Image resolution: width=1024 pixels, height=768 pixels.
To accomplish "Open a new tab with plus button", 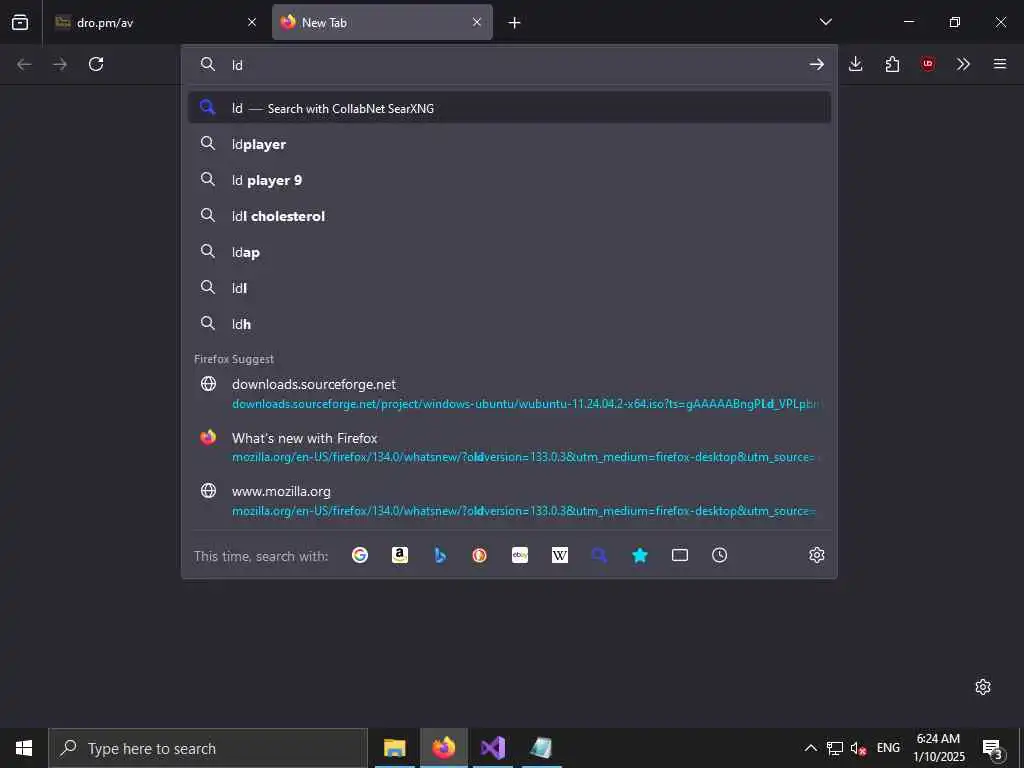I will point(515,23).
